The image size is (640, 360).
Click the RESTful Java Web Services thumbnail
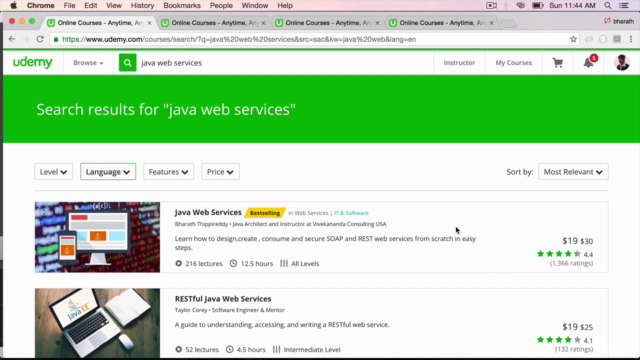click(x=97, y=323)
